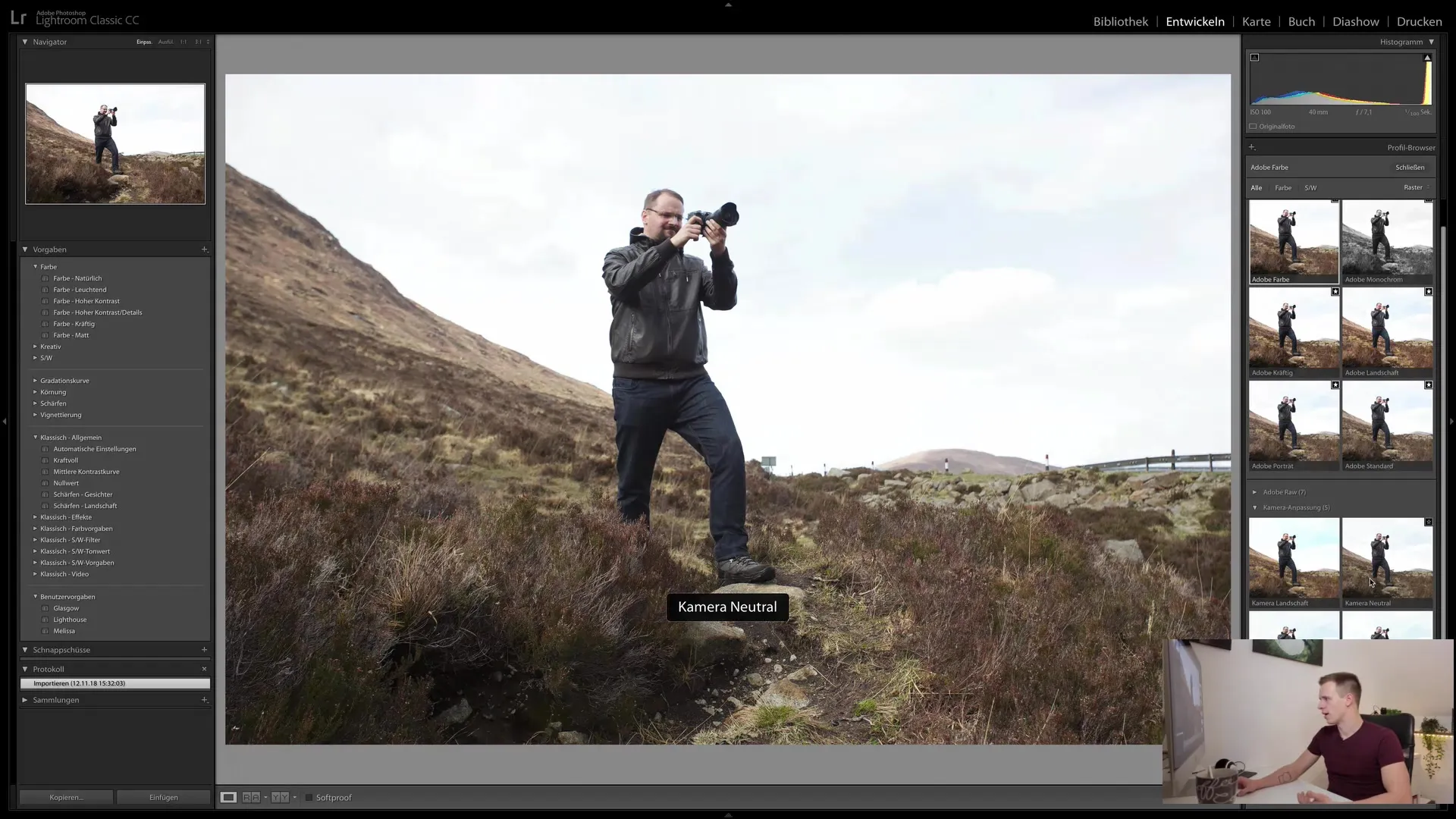Select the Adobe Porträt profile thumbnail
The width and height of the screenshot is (1456, 819).
1294,425
